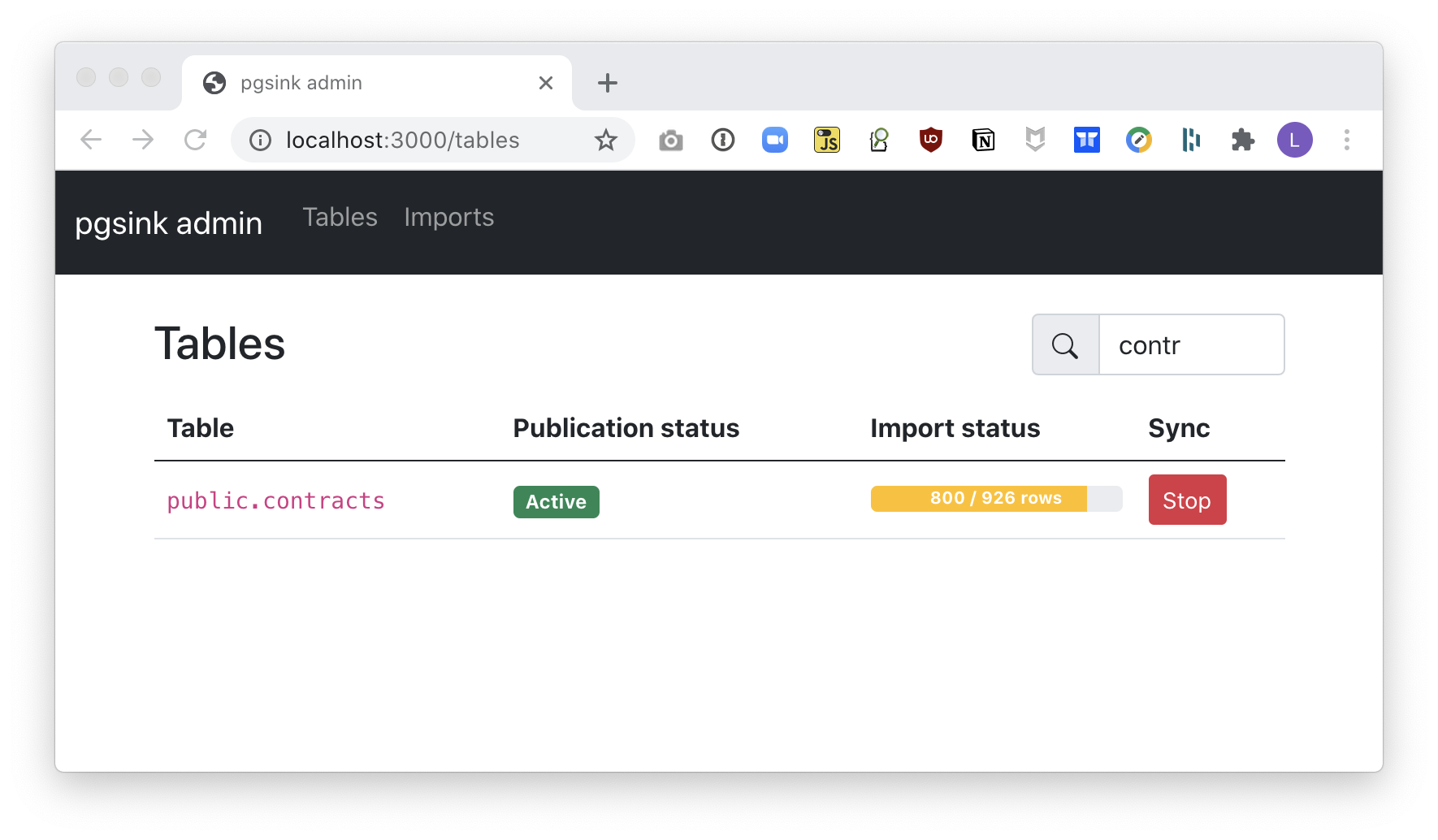Switch to the Imports page
The width and height of the screenshot is (1438, 840).
tap(448, 217)
